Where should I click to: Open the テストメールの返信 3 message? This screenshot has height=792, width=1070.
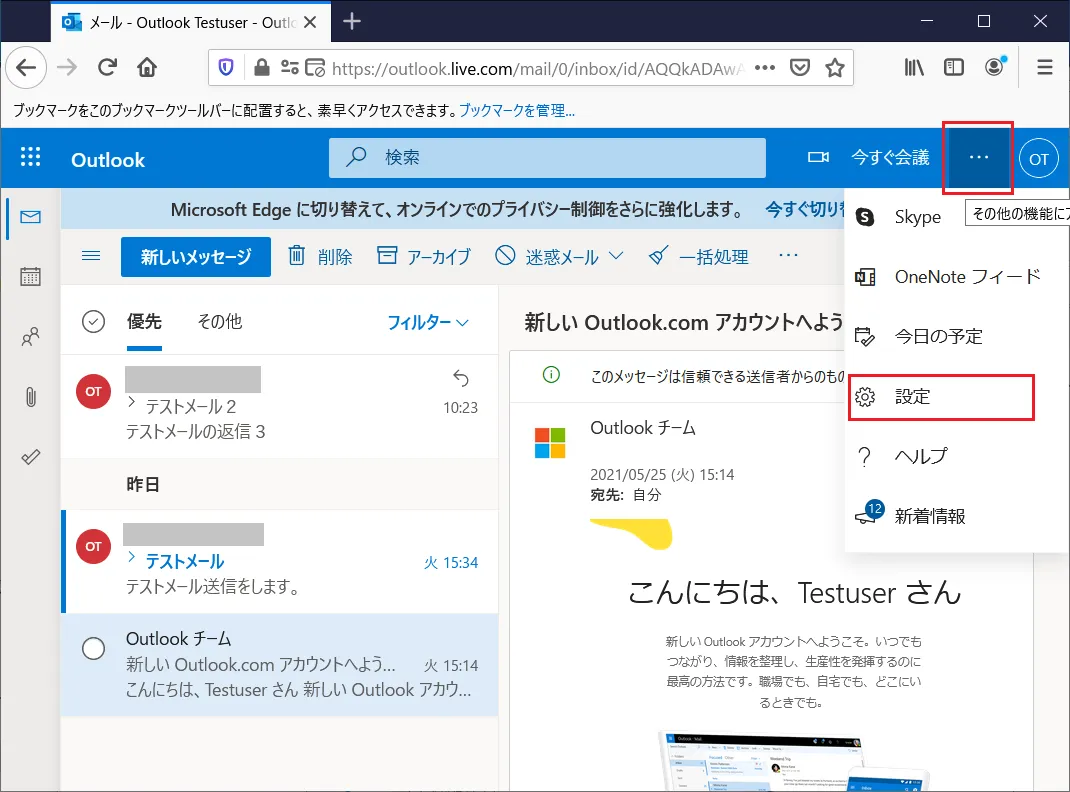pyautogui.click(x=280, y=407)
